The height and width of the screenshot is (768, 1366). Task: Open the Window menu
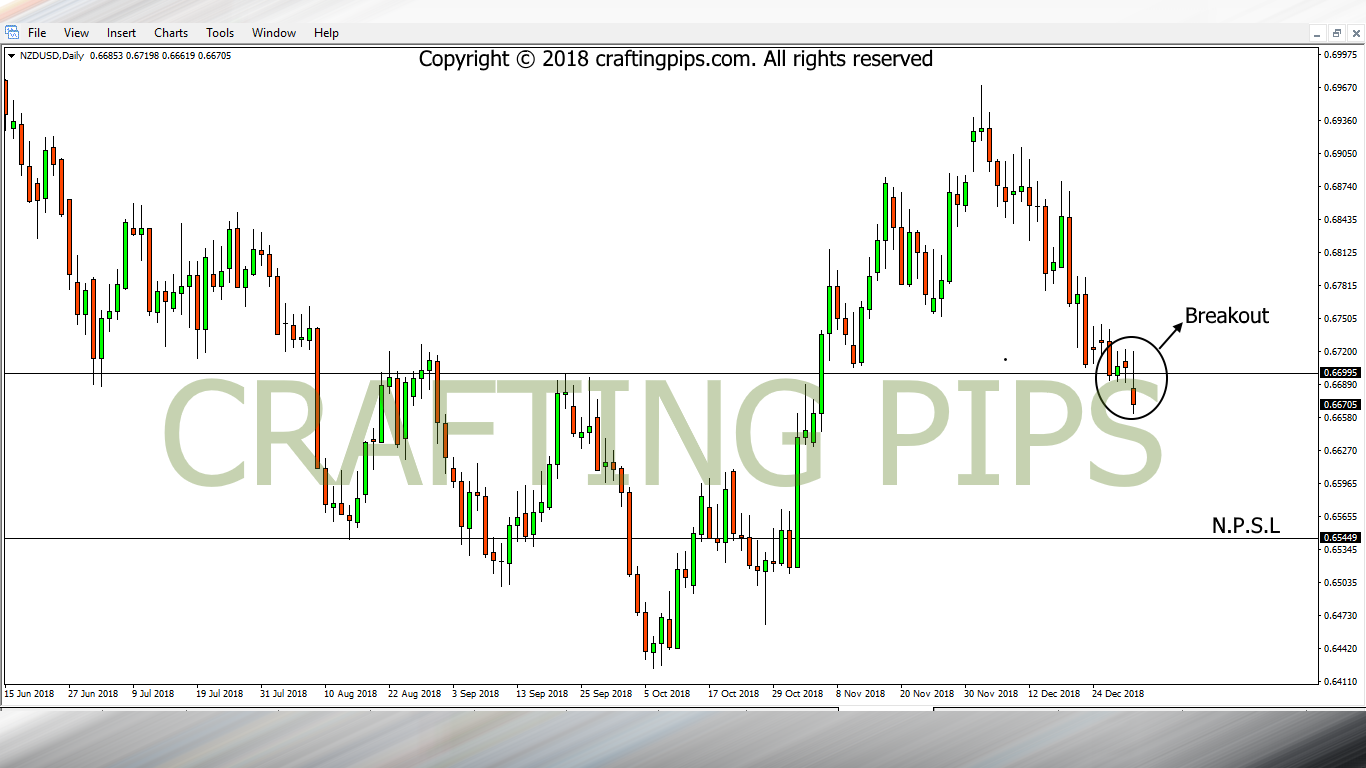pos(274,33)
